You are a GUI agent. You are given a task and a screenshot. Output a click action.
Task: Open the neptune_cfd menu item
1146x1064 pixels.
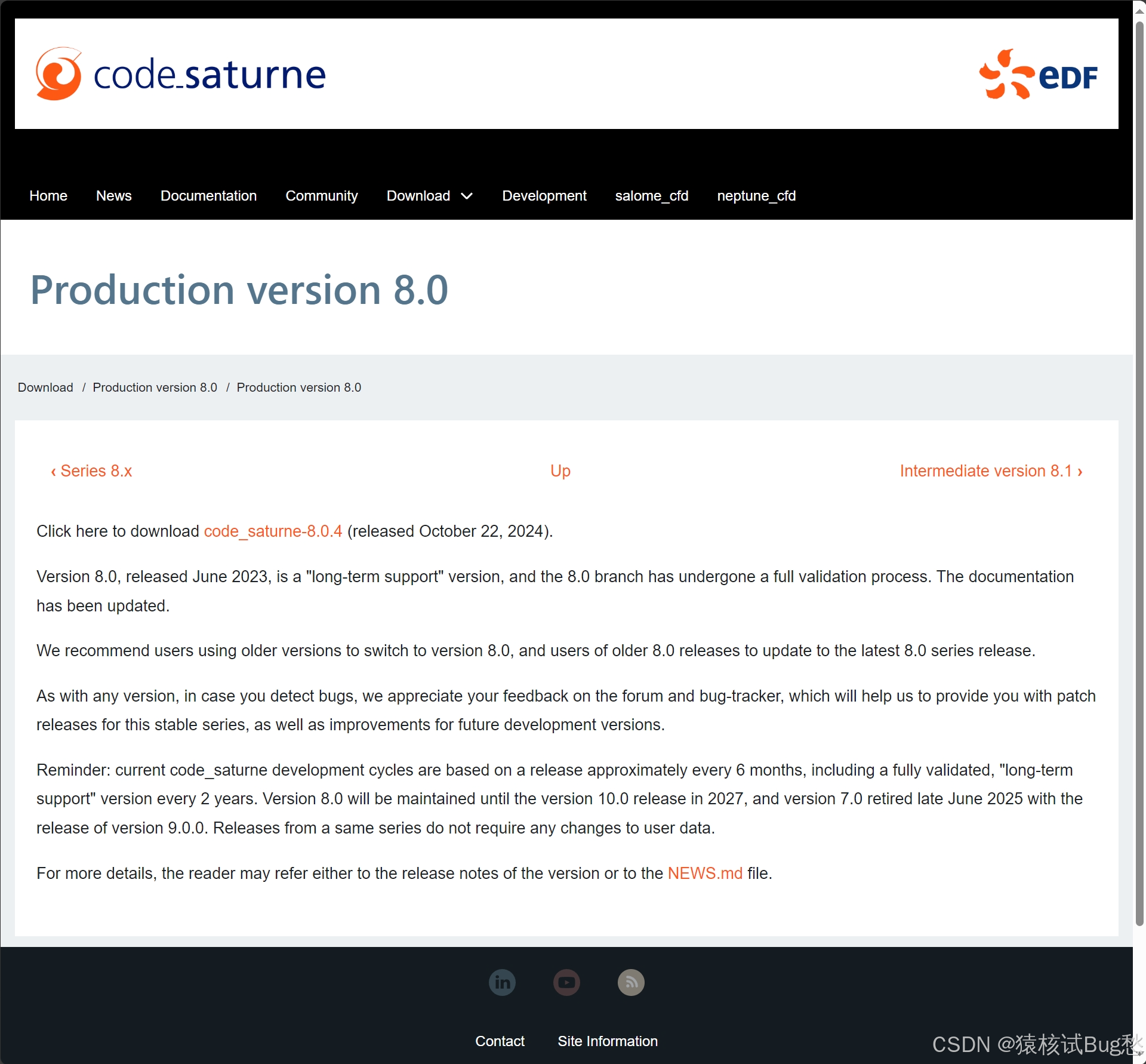tap(756, 196)
